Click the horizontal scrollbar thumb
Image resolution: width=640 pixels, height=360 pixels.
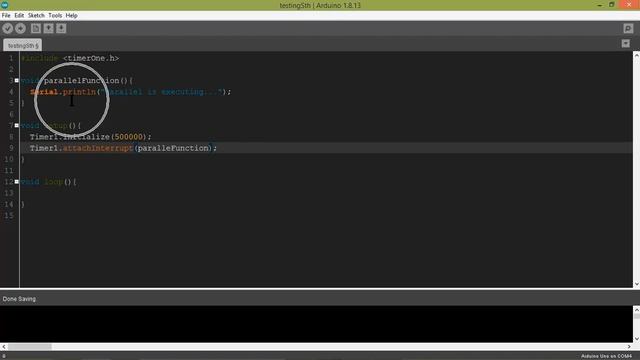[x=30, y=347]
